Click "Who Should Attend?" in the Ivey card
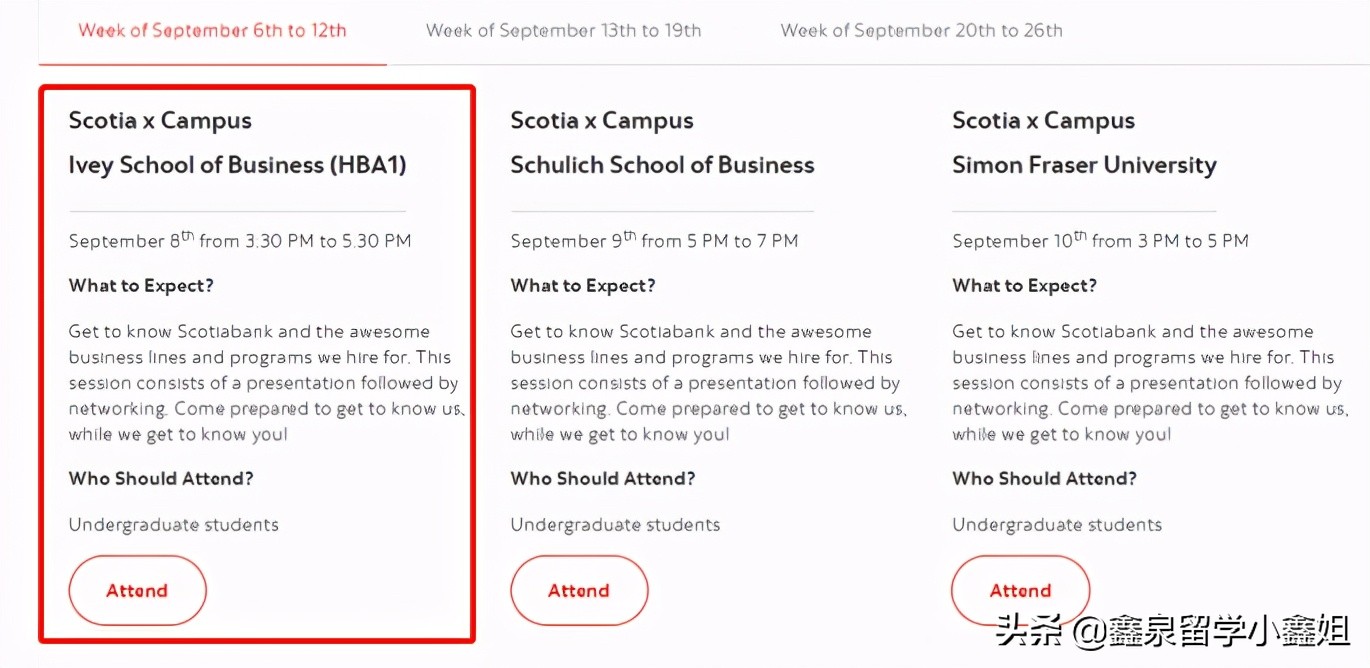Viewport: 1370px width, 668px height. 161,479
